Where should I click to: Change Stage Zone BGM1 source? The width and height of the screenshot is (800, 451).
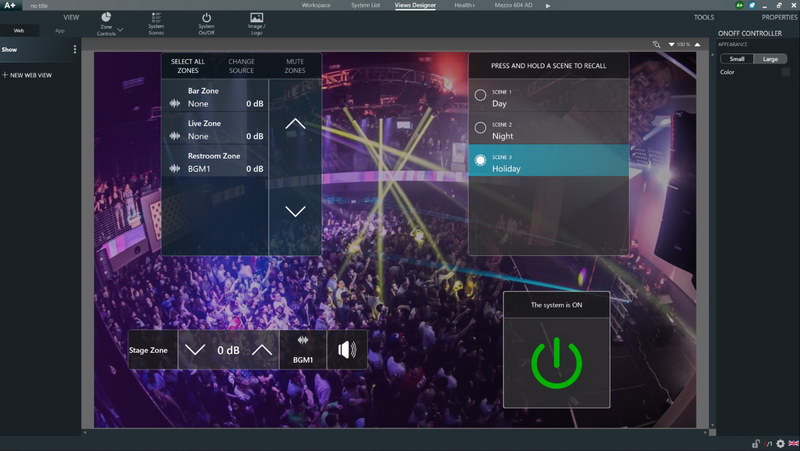(x=303, y=350)
